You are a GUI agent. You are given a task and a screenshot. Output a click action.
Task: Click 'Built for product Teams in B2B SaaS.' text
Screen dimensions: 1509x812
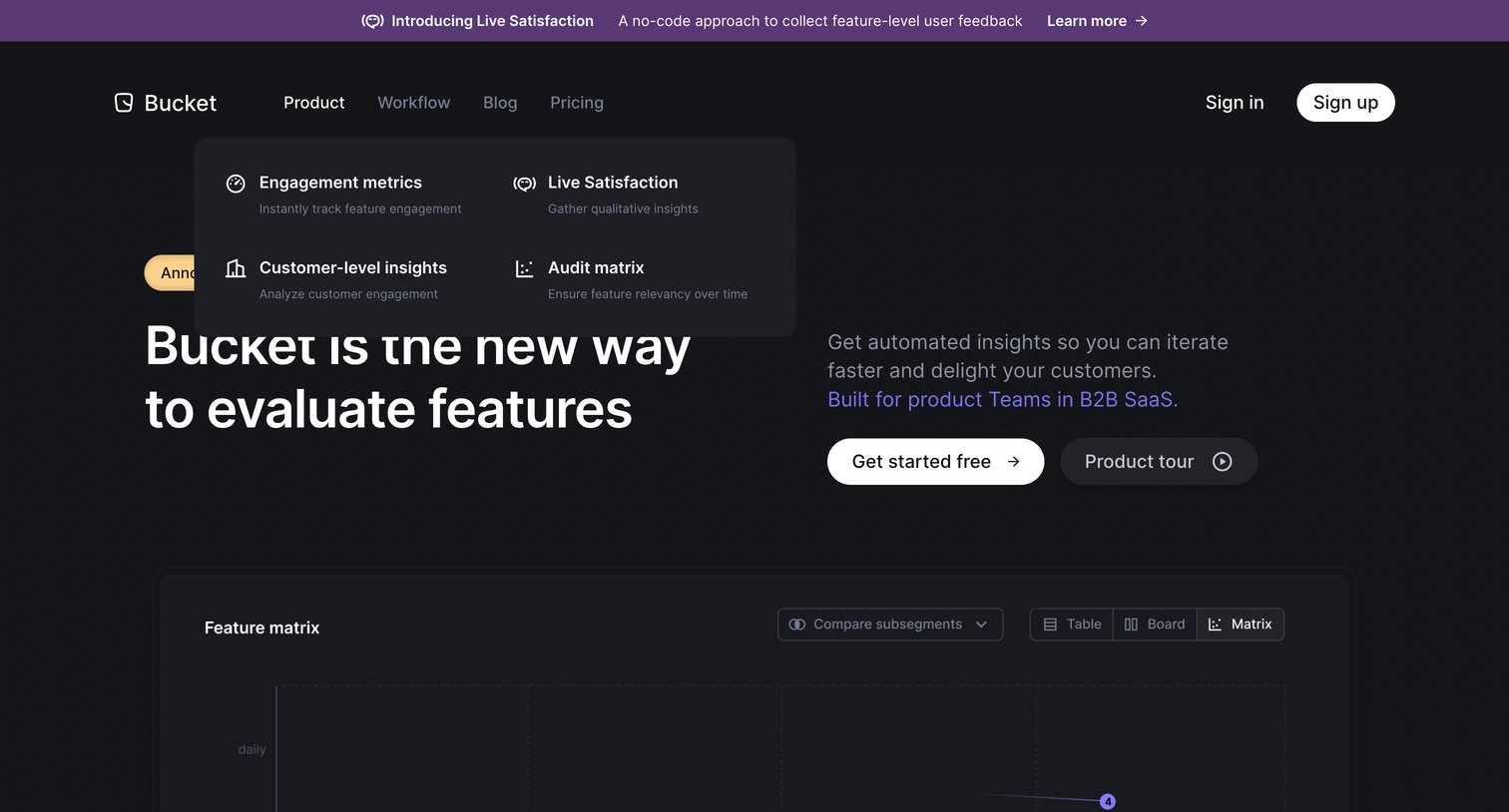(x=1003, y=400)
